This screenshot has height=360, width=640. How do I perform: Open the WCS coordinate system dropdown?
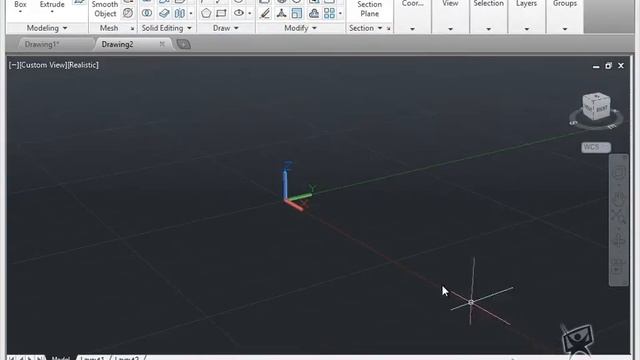pos(596,147)
